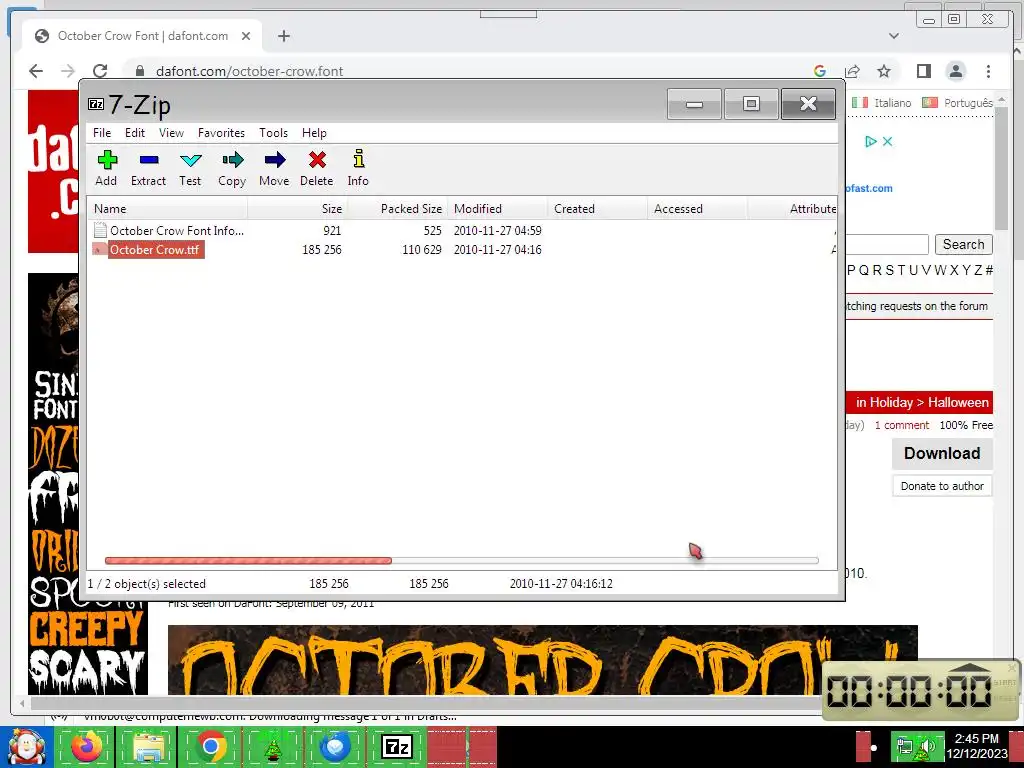
Task: Click the red Delete toolbar icon
Action: (x=317, y=168)
